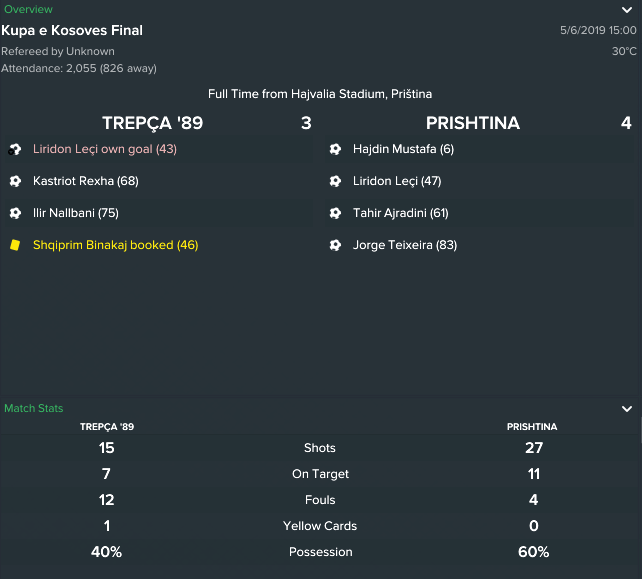Screen dimensions: 642x579
Task: Click the goal icon next to Tahir Ajradini (61)
Action: (335, 213)
